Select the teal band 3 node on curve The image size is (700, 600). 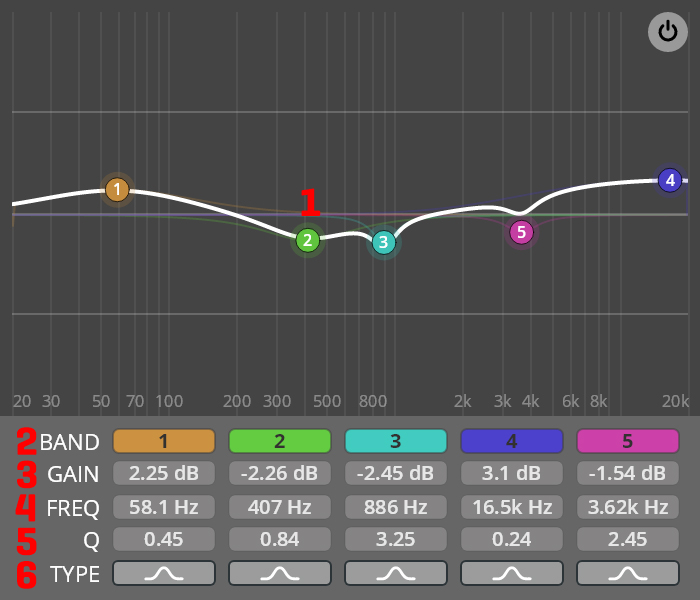(384, 242)
